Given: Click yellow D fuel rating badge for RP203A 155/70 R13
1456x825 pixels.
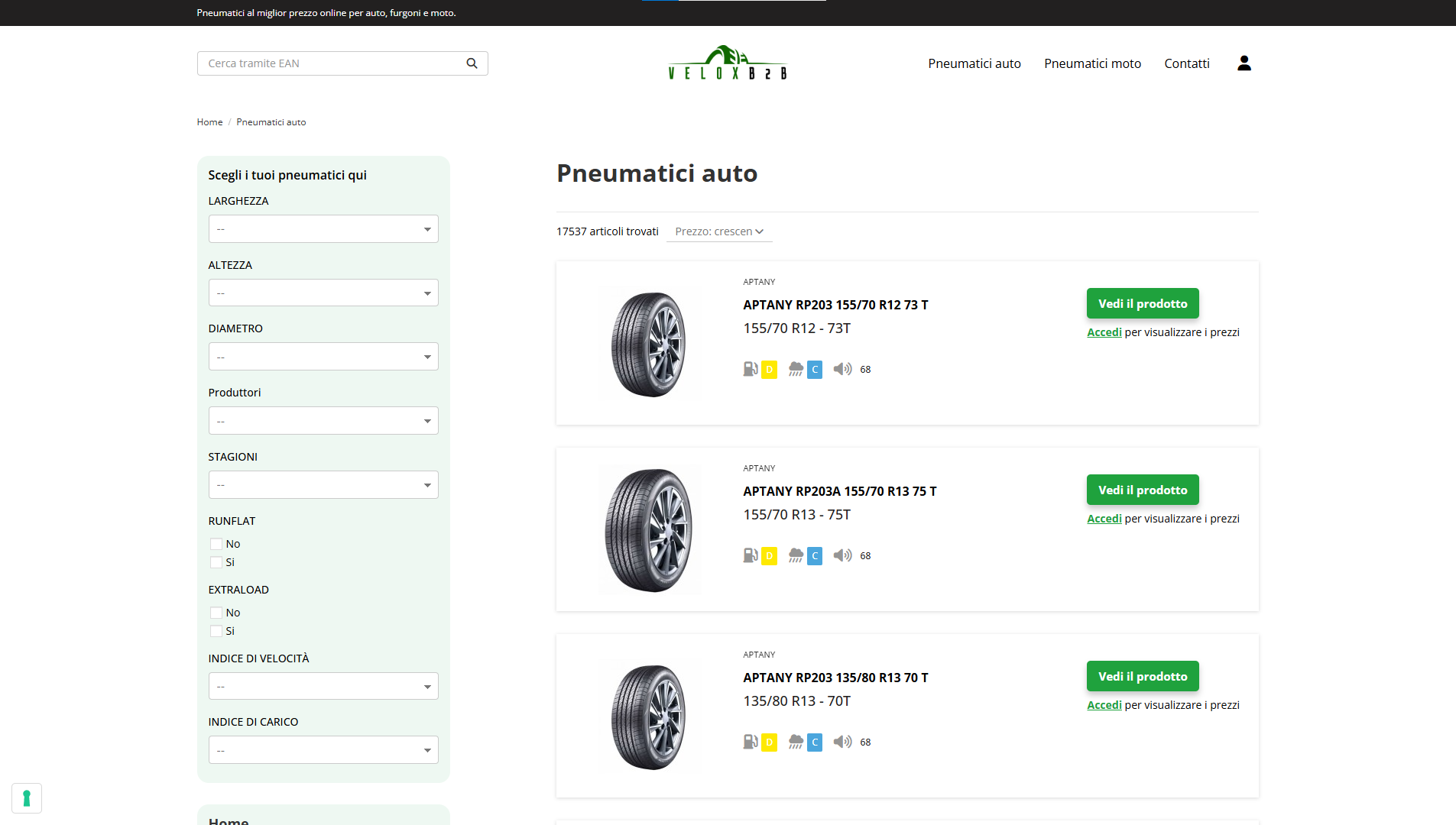Looking at the screenshot, I should click(769, 556).
